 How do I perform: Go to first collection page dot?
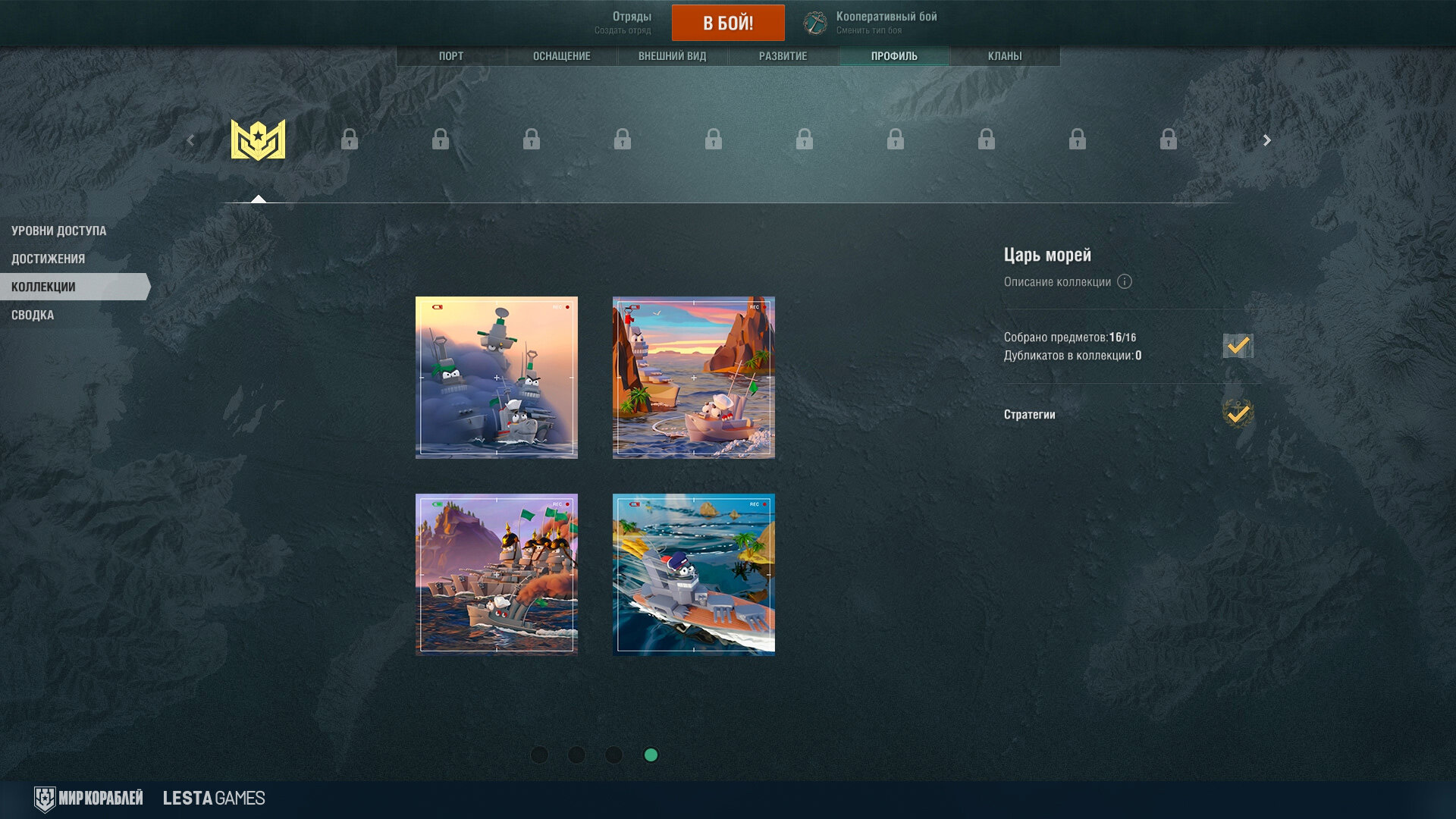pyautogui.click(x=539, y=755)
